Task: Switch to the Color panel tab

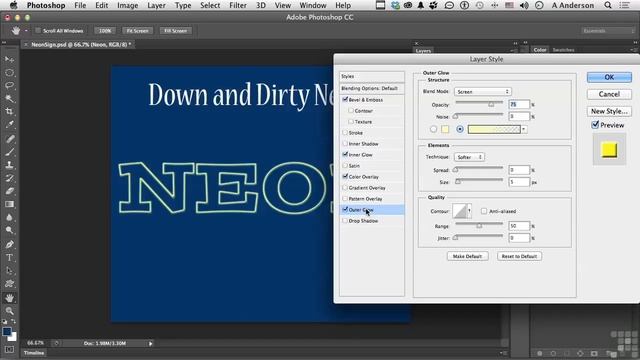Action: (x=540, y=50)
